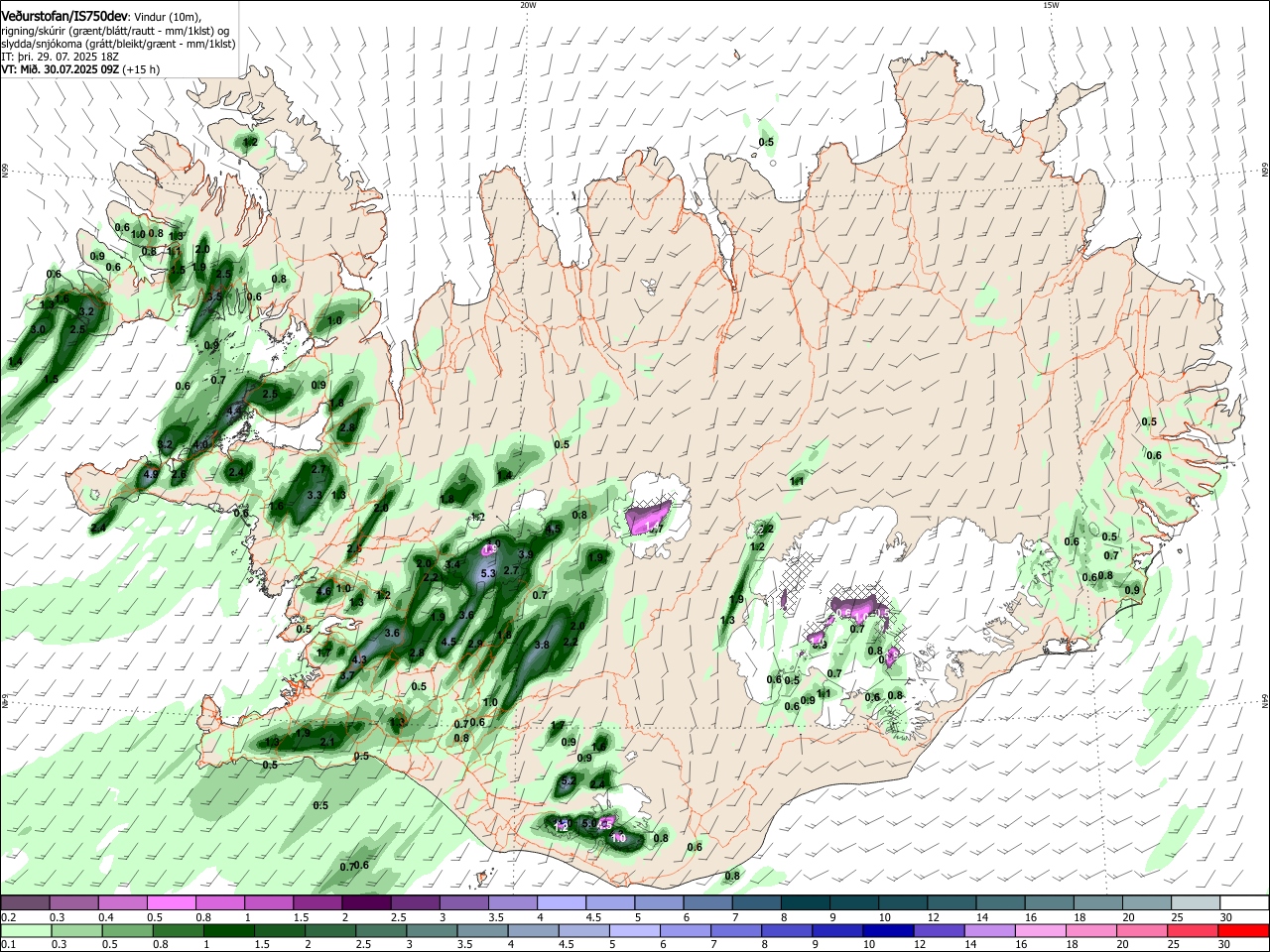Click the 4.6 precipitation value on map

pos(323,592)
